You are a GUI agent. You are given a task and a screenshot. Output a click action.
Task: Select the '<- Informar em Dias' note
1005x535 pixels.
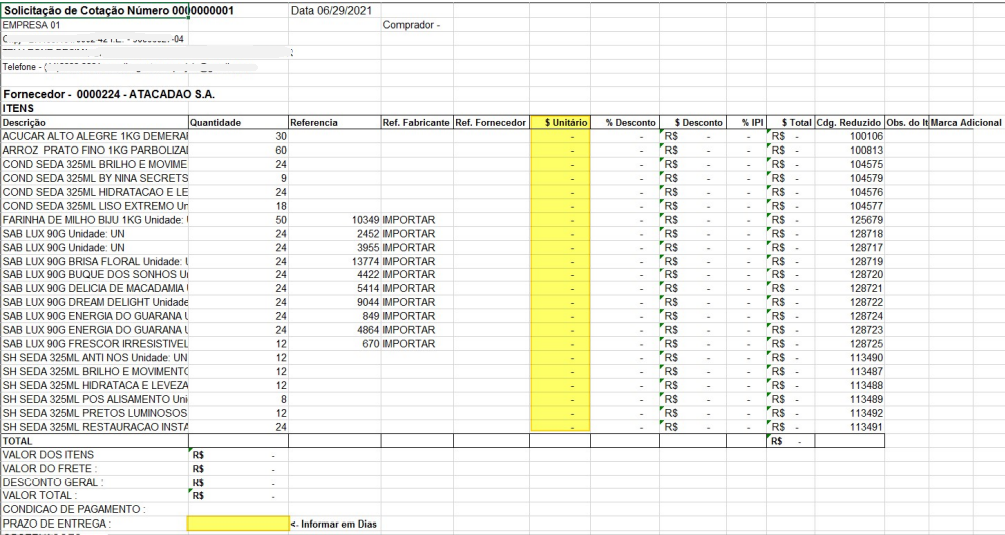pyautogui.click(x=334, y=524)
